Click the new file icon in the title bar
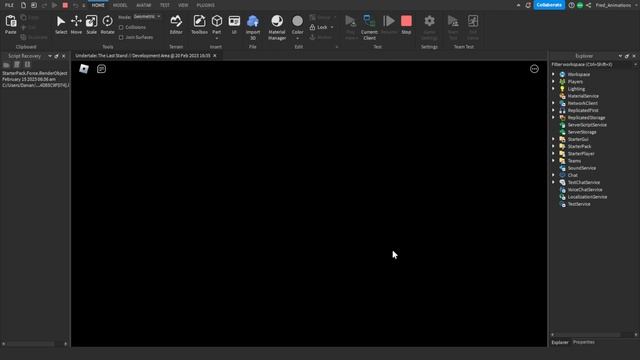 [x=23, y=5]
